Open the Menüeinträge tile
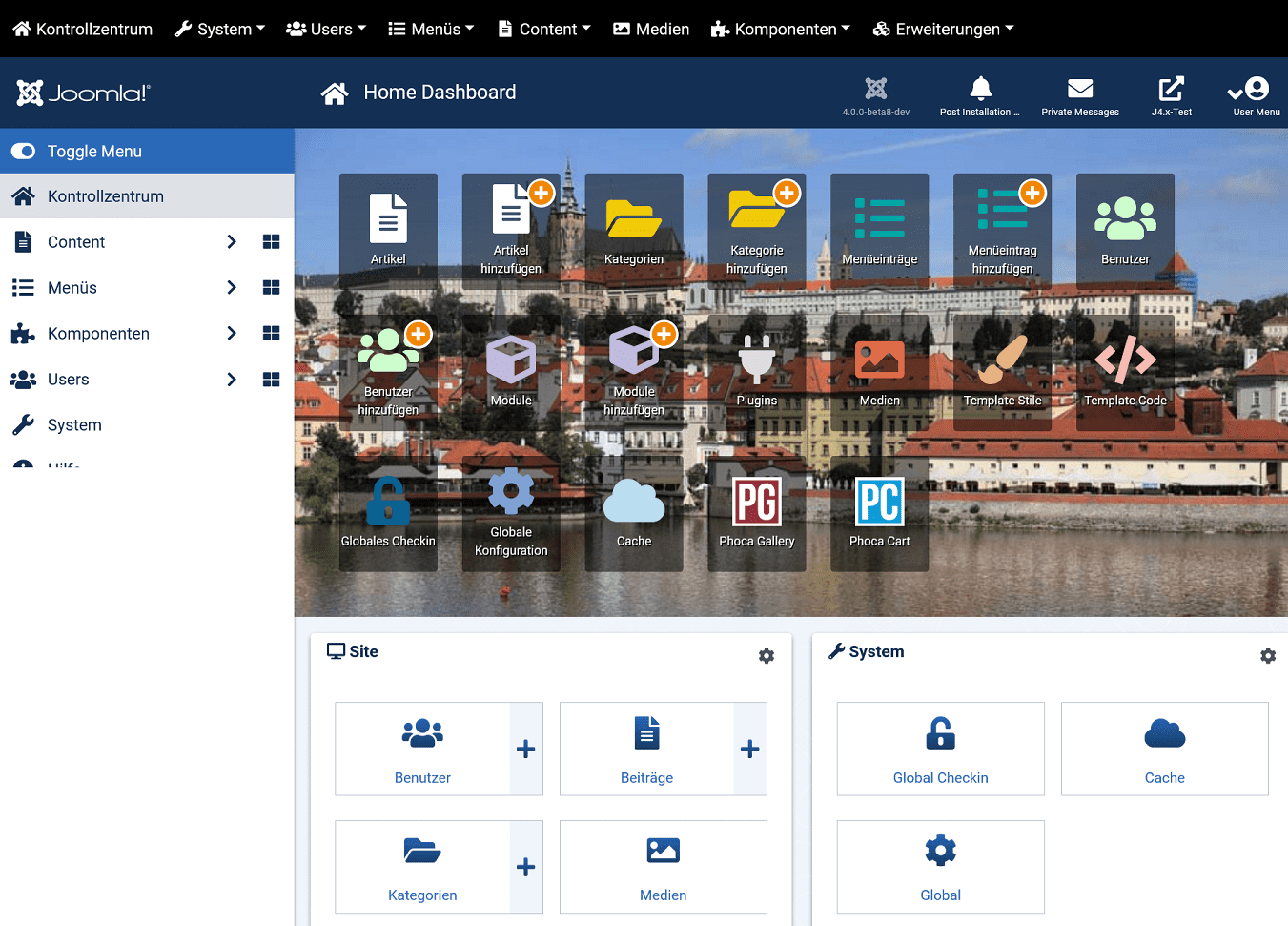The image size is (1288, 926). tap(880, 231)
